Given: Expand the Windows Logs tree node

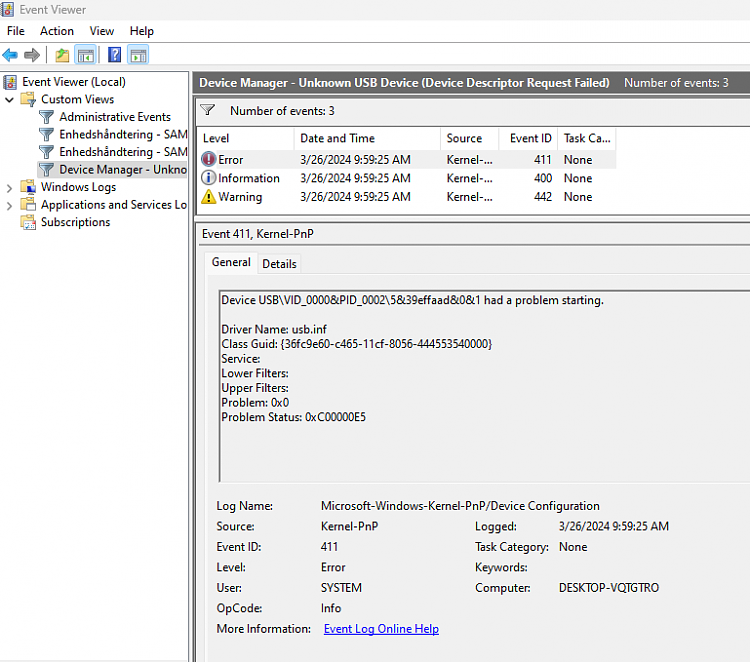Looking at the screenshot, I should [x=9, y=188].
